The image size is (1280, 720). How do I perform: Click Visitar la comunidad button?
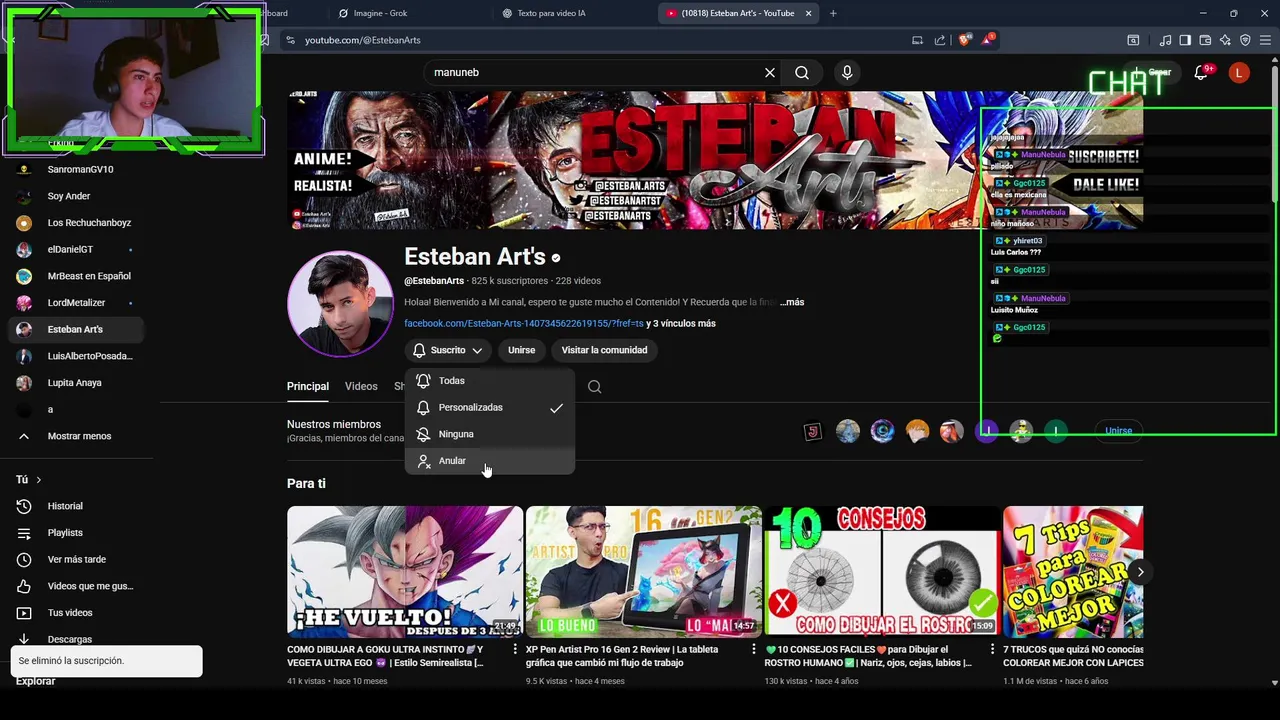604,350
